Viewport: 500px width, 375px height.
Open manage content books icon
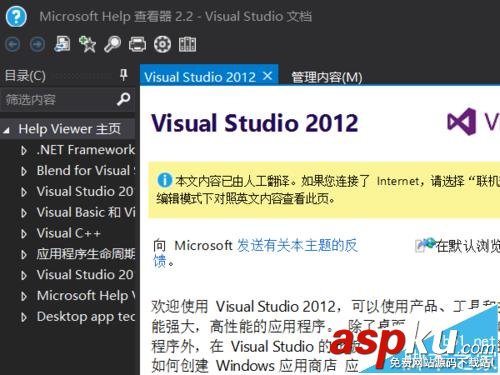coord(187,44)
